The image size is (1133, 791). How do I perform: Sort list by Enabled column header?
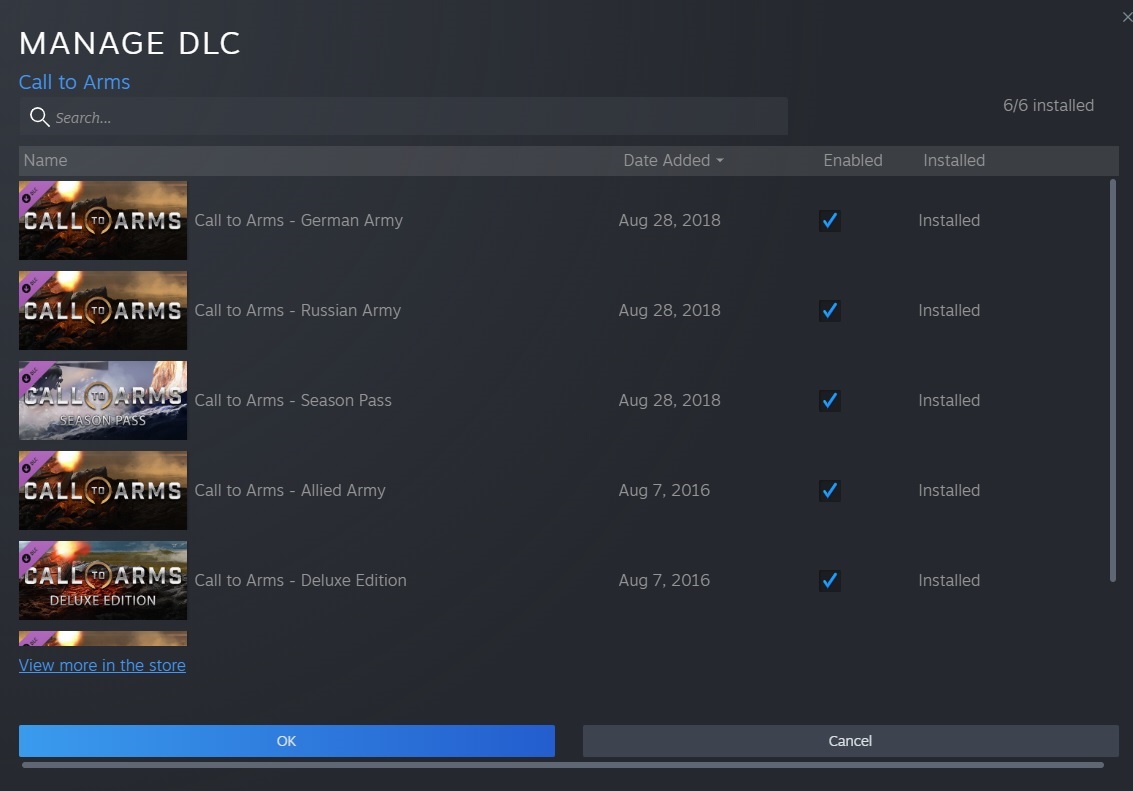click(853, 160)
